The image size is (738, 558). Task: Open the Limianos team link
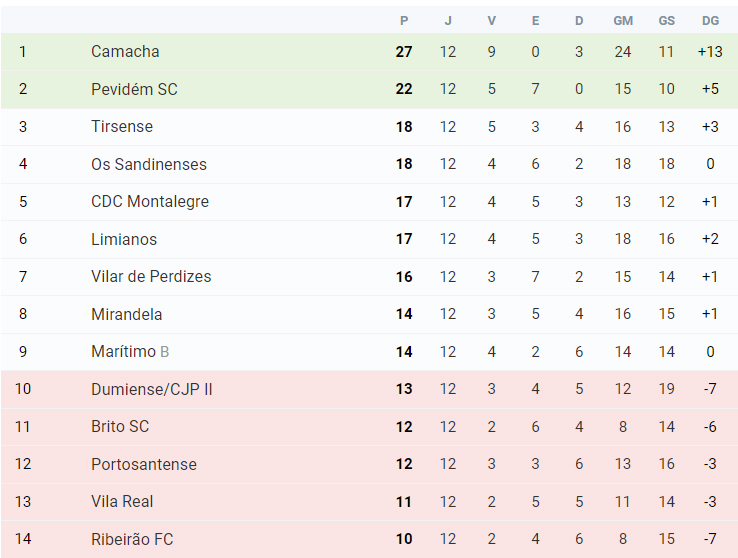click(x=124, y=239)
